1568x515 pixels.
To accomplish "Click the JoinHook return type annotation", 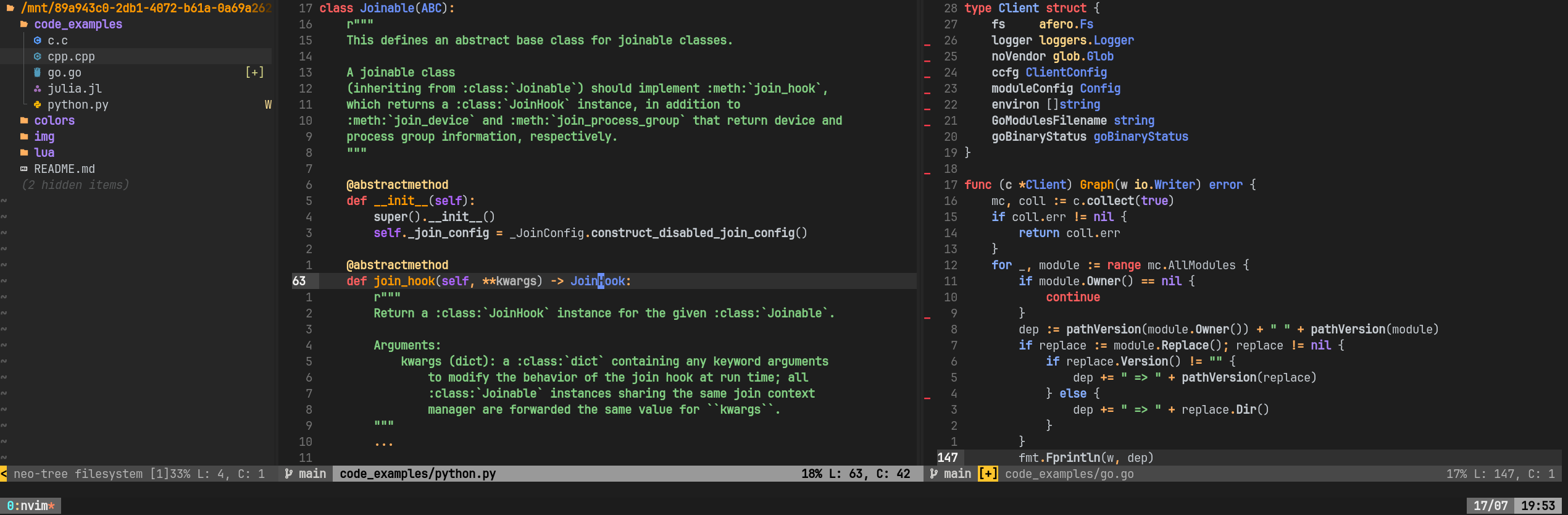I will [x=598, y=281].
